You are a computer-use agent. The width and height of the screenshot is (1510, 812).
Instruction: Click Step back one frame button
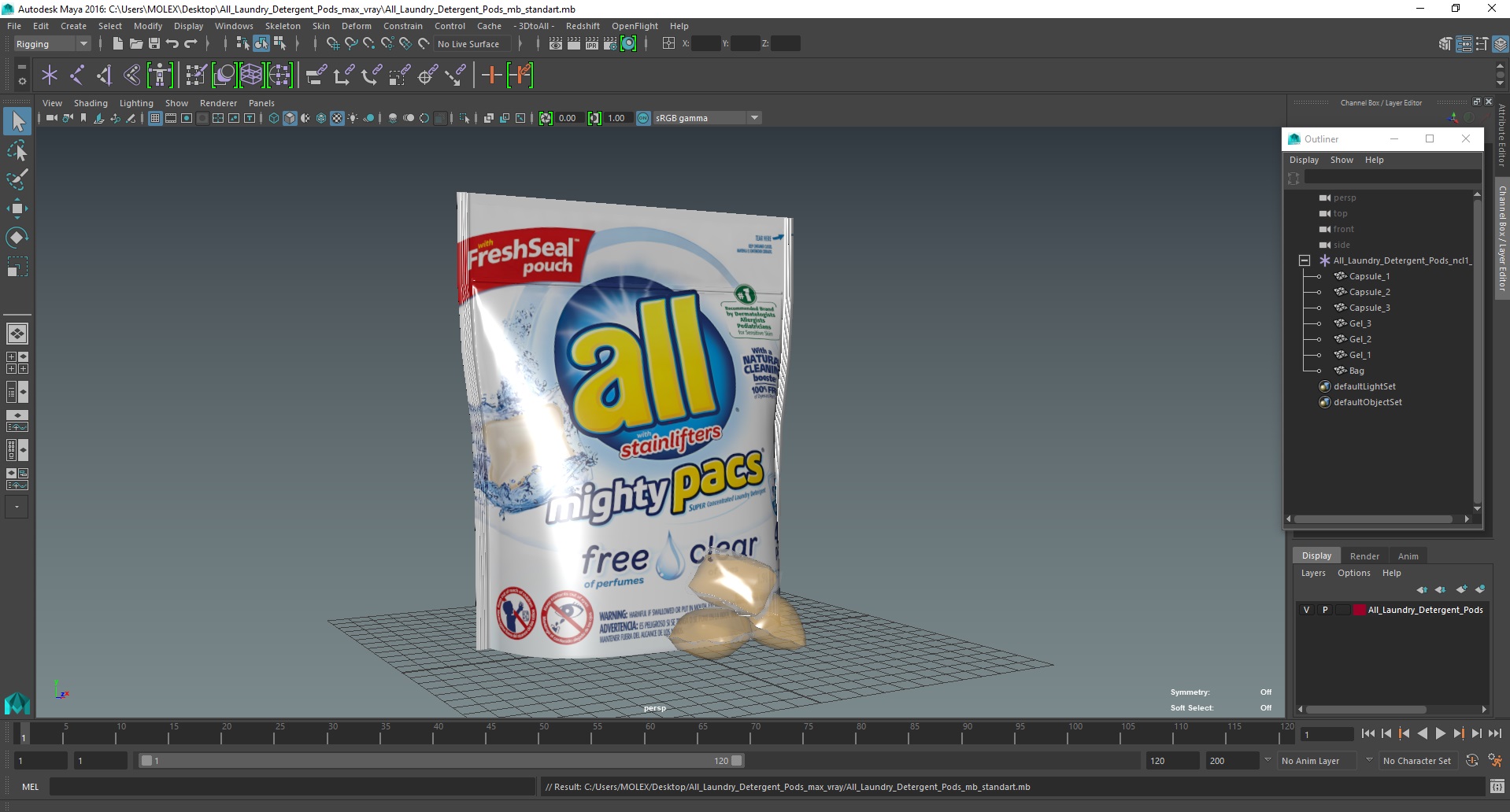1386,733
